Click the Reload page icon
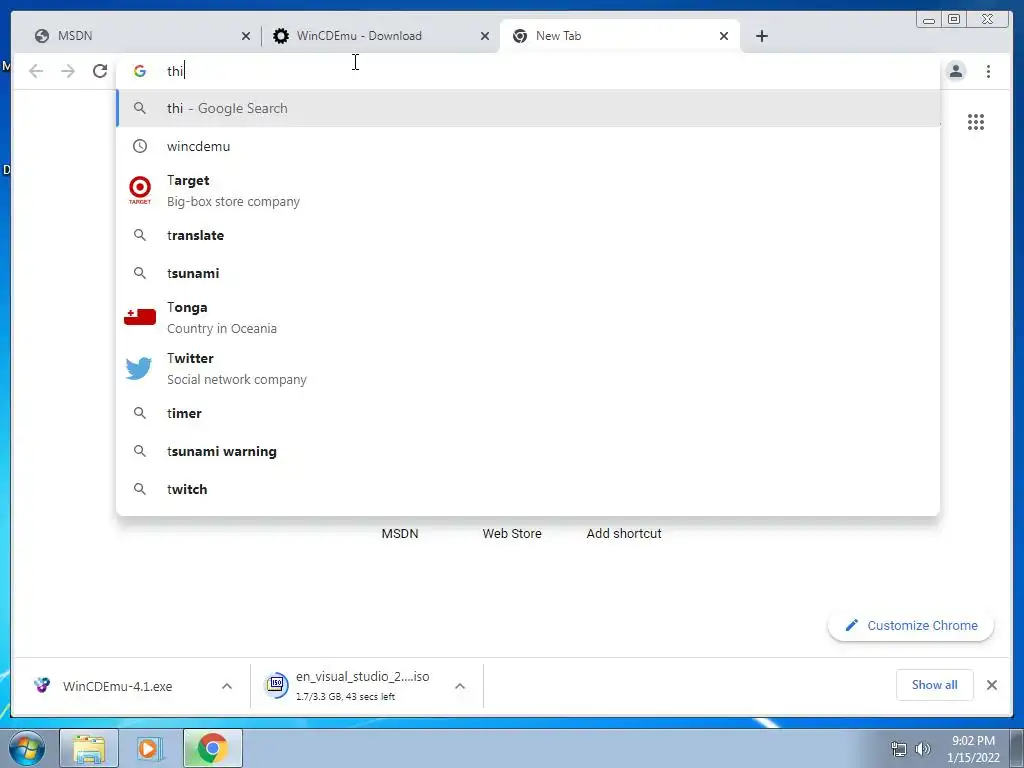 point(100,71)
